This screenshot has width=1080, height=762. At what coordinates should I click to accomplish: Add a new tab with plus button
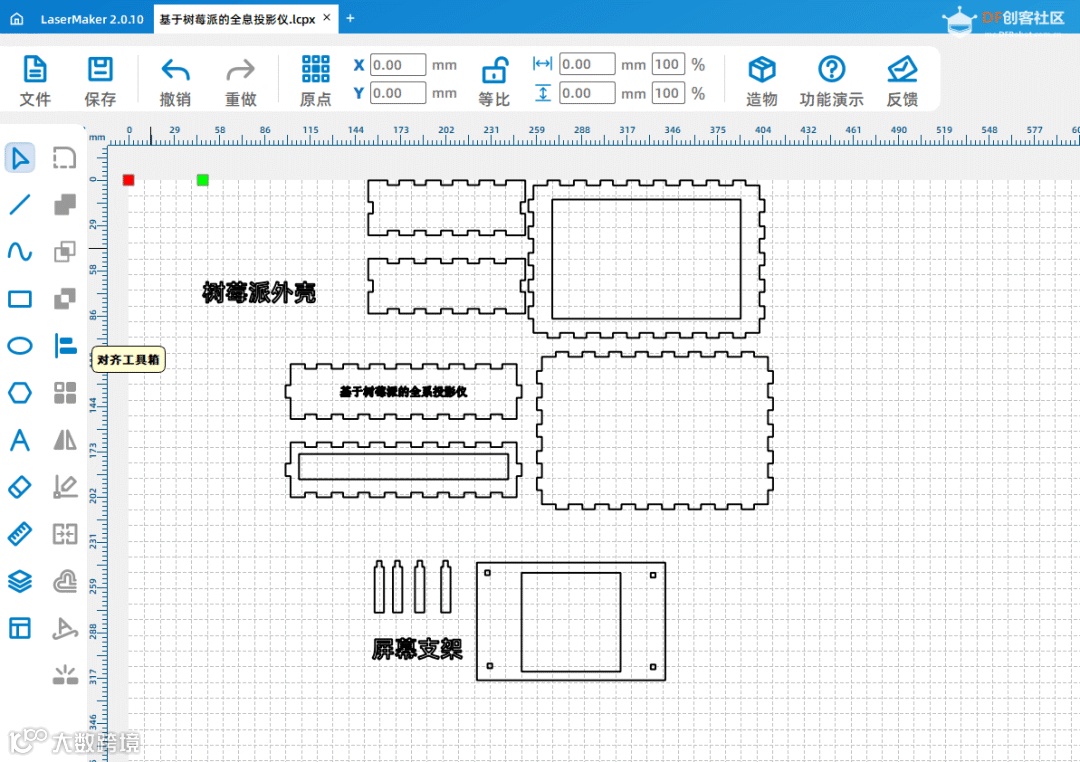coord(350,19)
